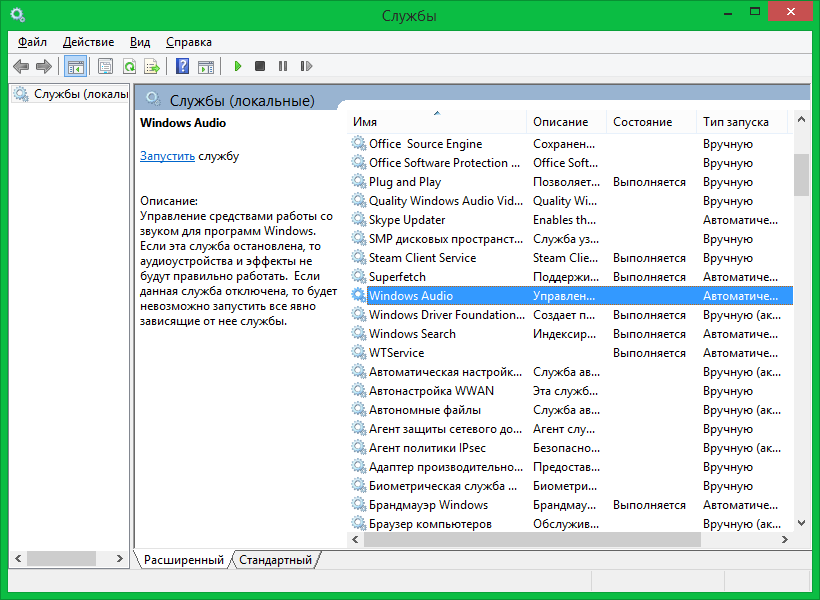
Task: Click the vertical scrollbar down arrow
Action: [801, 523]
